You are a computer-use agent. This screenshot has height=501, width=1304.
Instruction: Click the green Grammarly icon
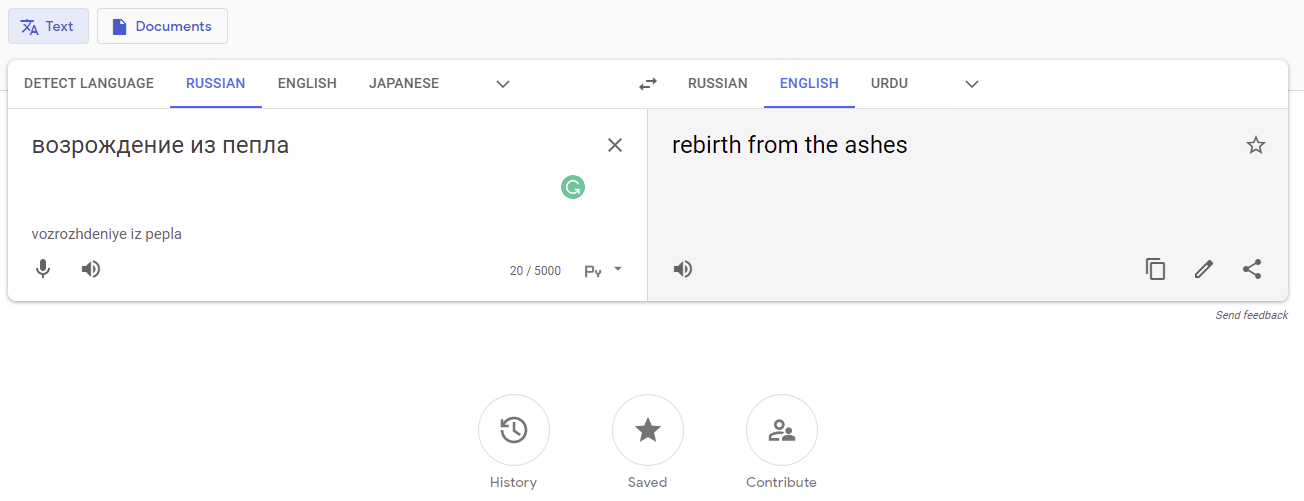click(x=573, y=187)
